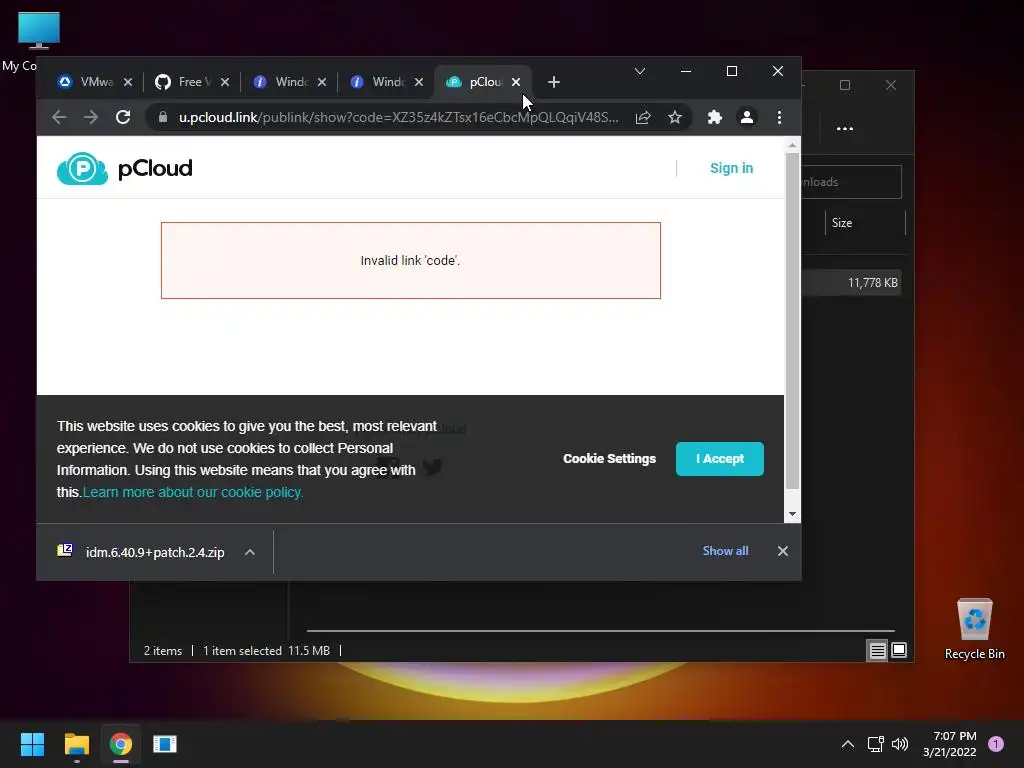Show all downloads
The height and width of the screenshot is (768, 1024).
pos(725,551)
